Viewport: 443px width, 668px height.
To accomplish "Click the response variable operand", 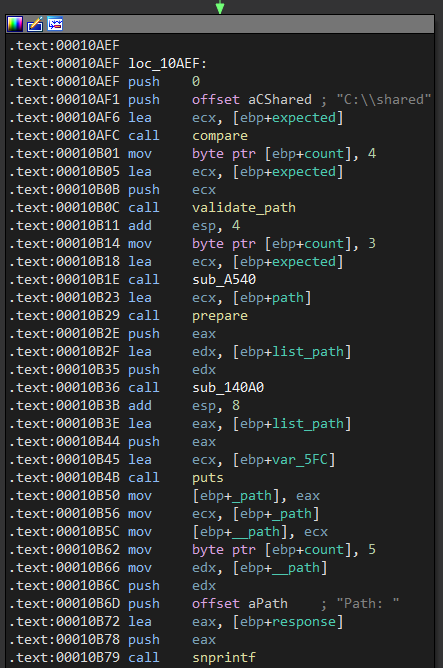I will point(304,622).
